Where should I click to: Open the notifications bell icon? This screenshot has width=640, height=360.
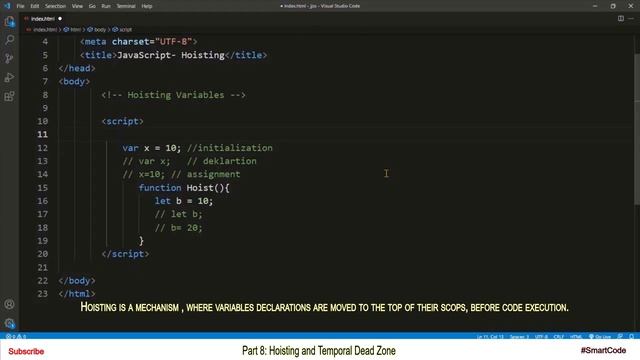(x=631, y=337)
